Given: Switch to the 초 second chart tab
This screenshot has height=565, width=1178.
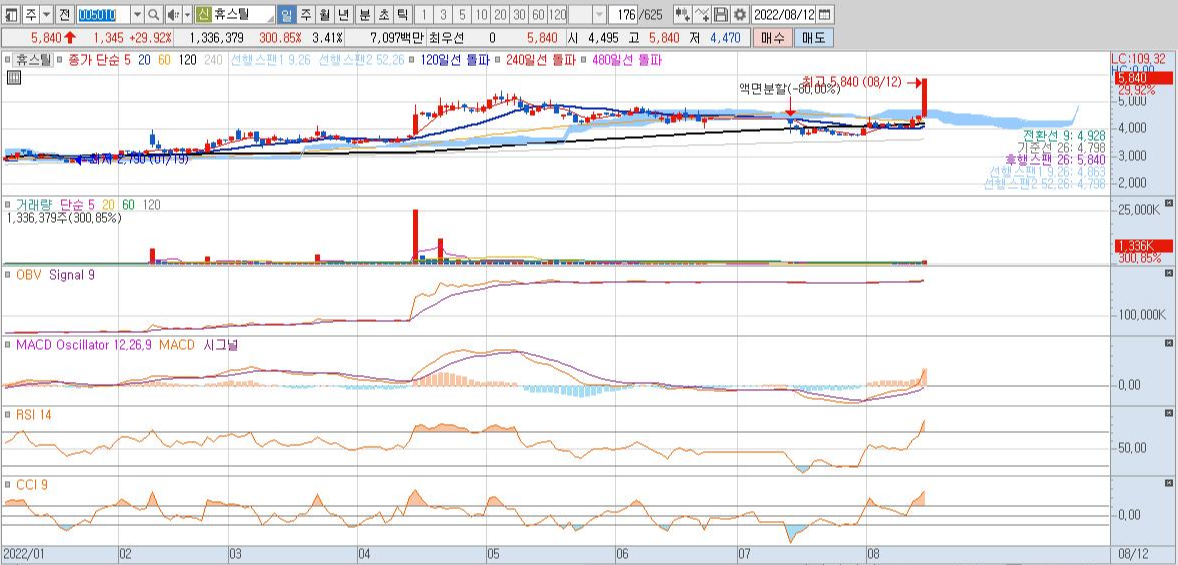Looking at the screenshot, I should click(x=383, y=14).
